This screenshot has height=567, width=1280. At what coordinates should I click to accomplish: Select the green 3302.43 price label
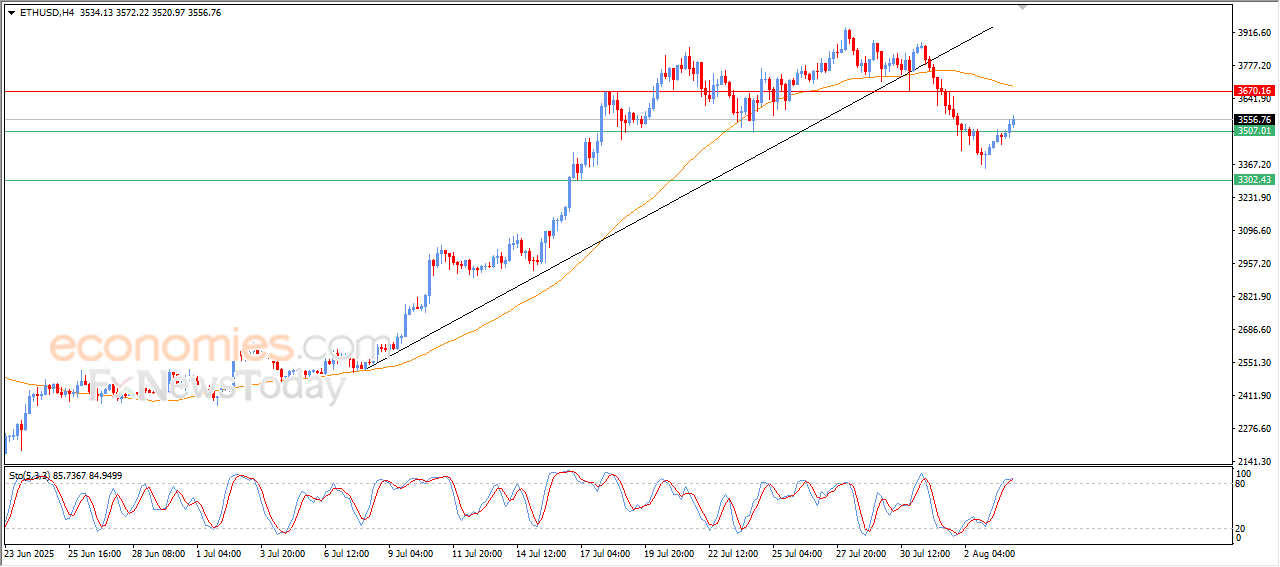[1253, 180]
